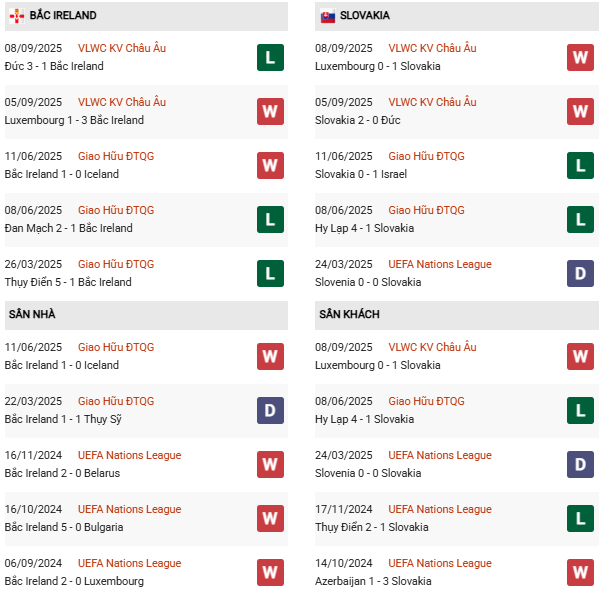
Task: Select the SLOVAKIA section header
Action: pyautogui.click(x=365, y=16)
